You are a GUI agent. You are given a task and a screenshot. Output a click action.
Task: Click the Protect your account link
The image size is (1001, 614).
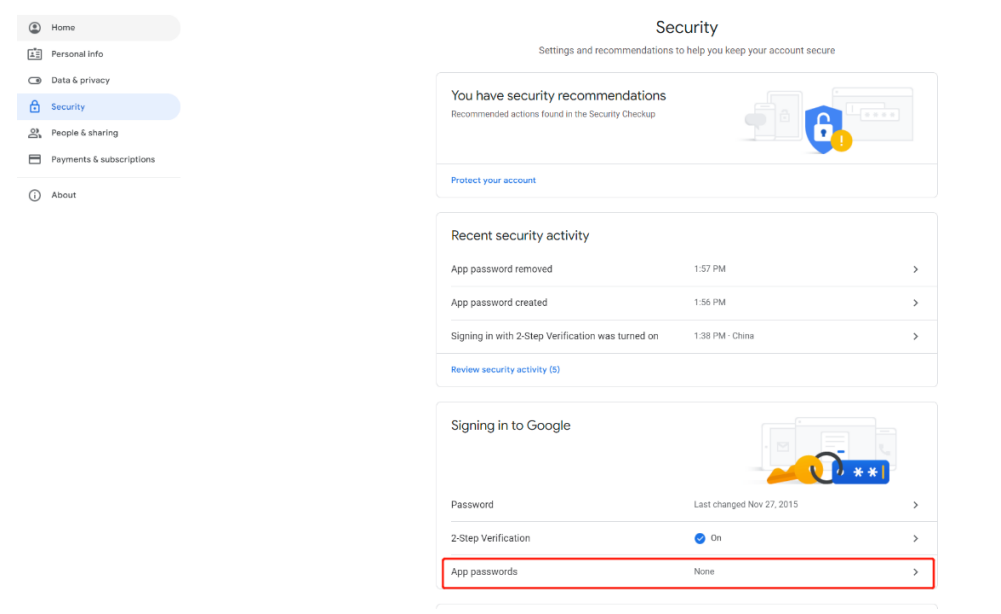tap(493, 181)
